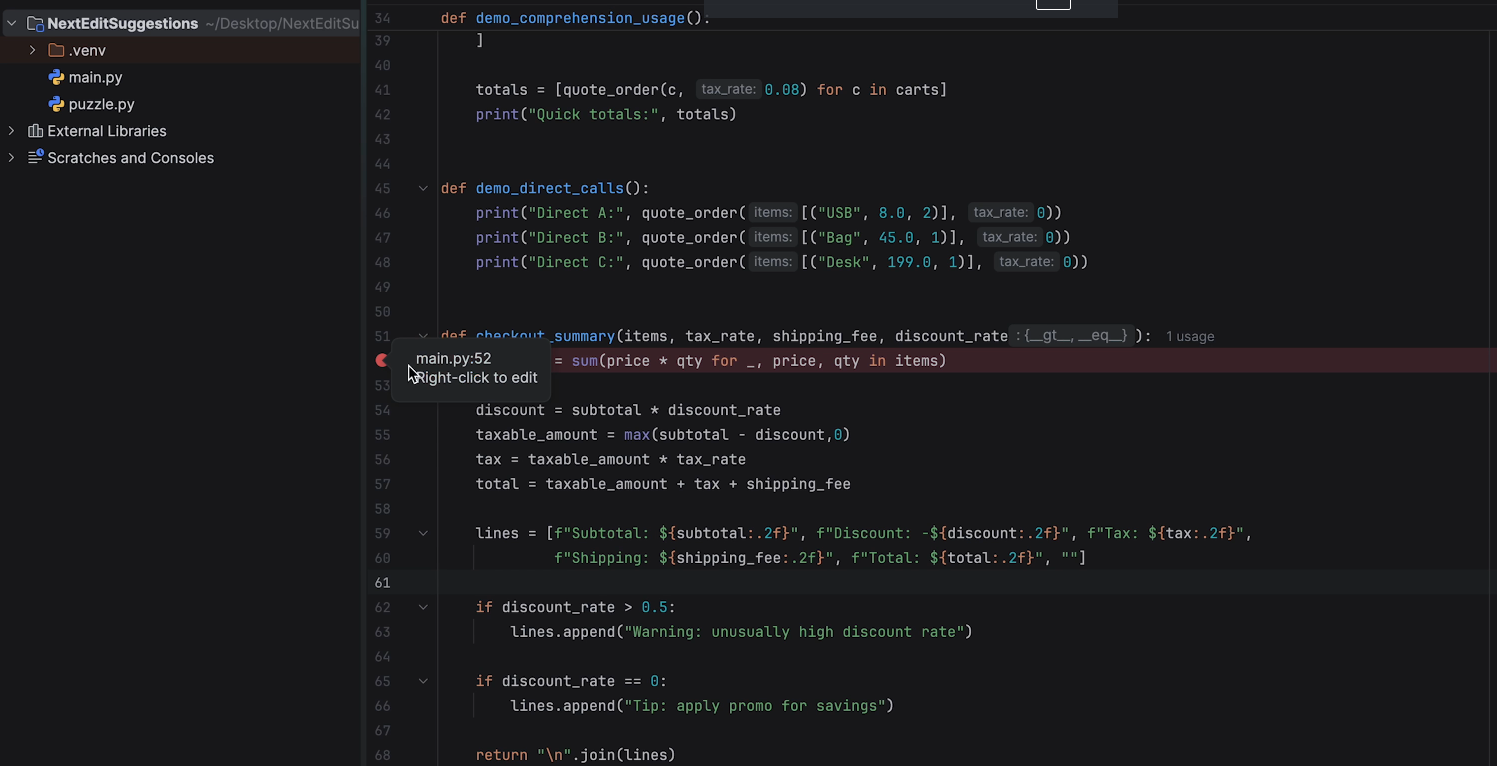Viewport: 1497px width, 766px height.
Task: Click line number 54 in gutter
Action: tap(382, 410)
